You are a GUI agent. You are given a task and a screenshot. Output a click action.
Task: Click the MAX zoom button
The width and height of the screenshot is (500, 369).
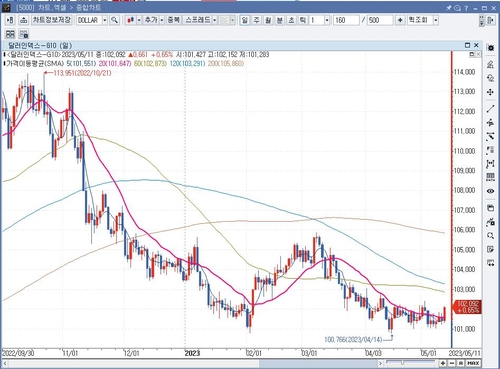point(473,363)
